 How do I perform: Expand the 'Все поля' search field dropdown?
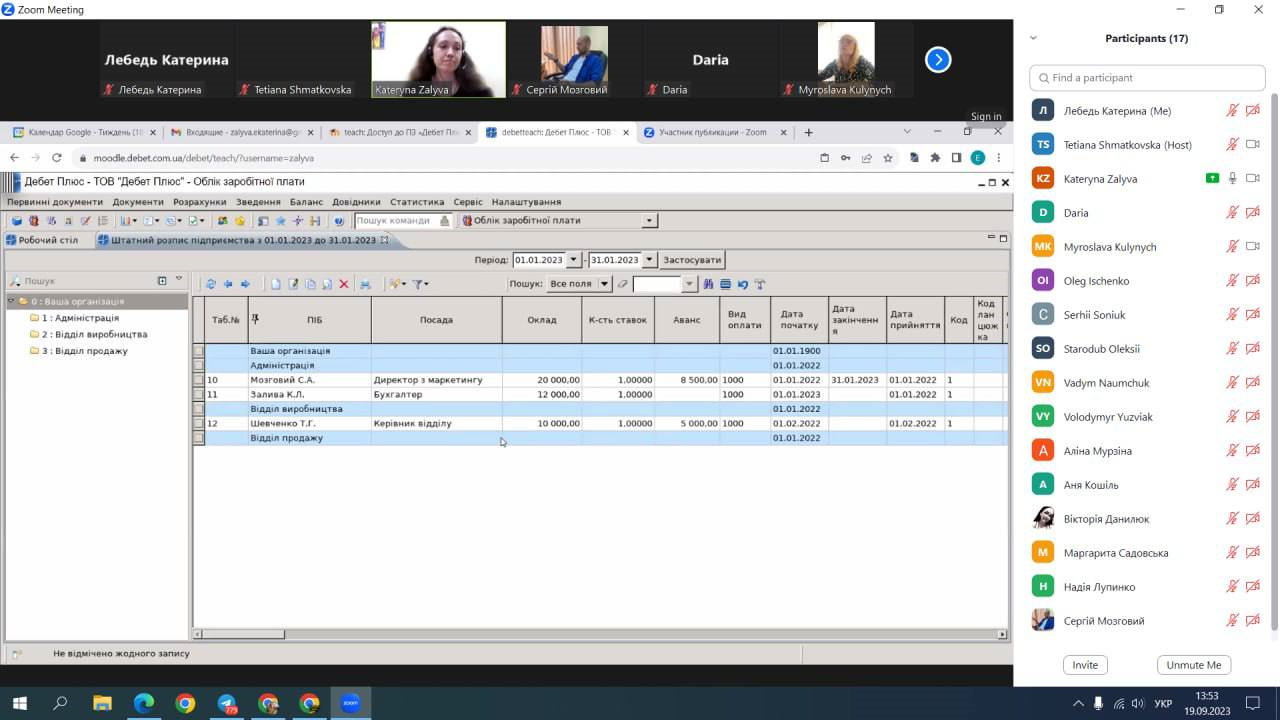tap(604, 284)
